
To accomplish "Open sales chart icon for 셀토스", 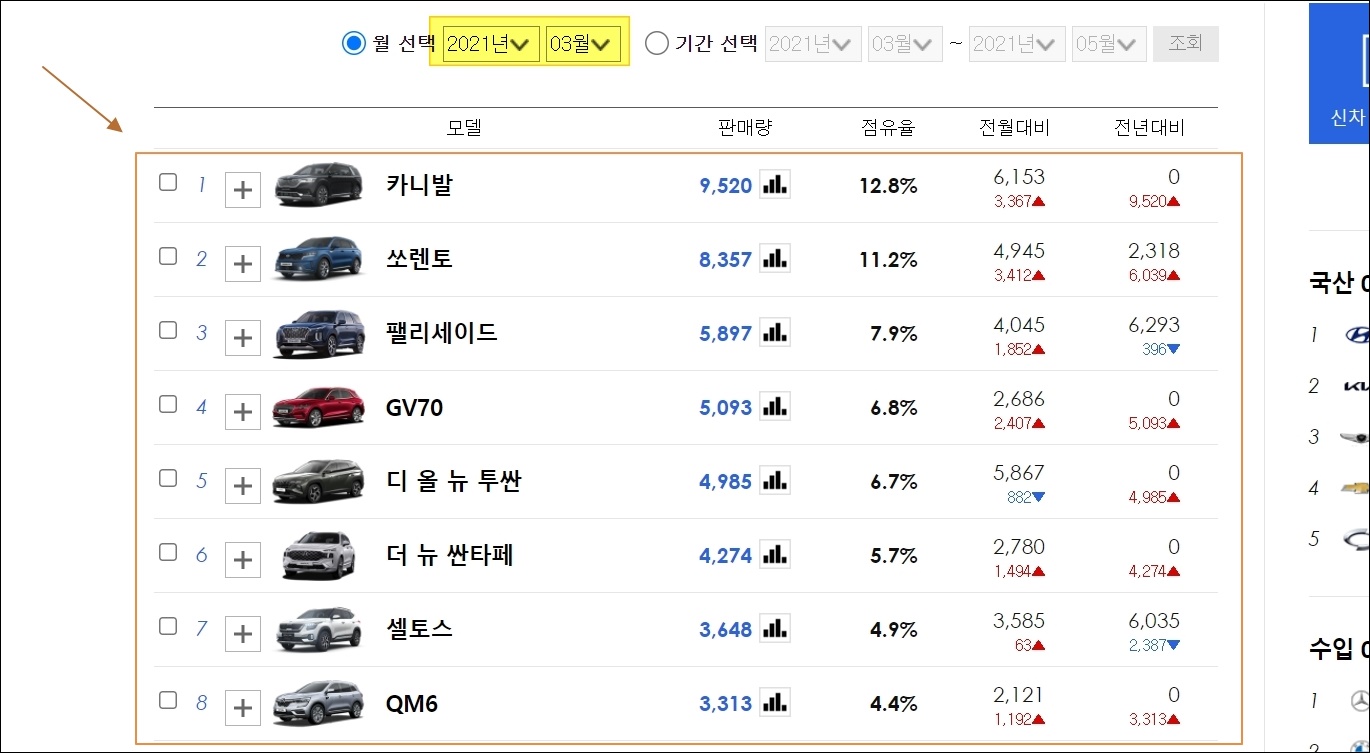I will [775, 628].
